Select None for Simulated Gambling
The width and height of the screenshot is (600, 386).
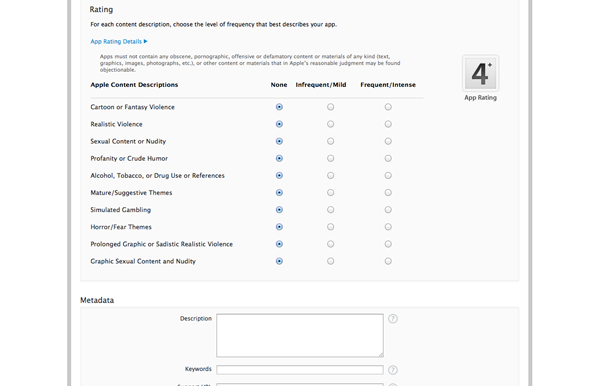(x=279, y=210)
